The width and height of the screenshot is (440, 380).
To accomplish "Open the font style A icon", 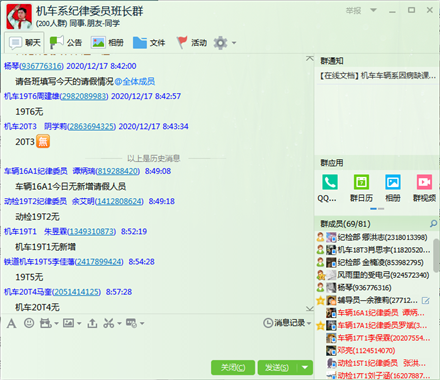I will [x=11, y=323].
